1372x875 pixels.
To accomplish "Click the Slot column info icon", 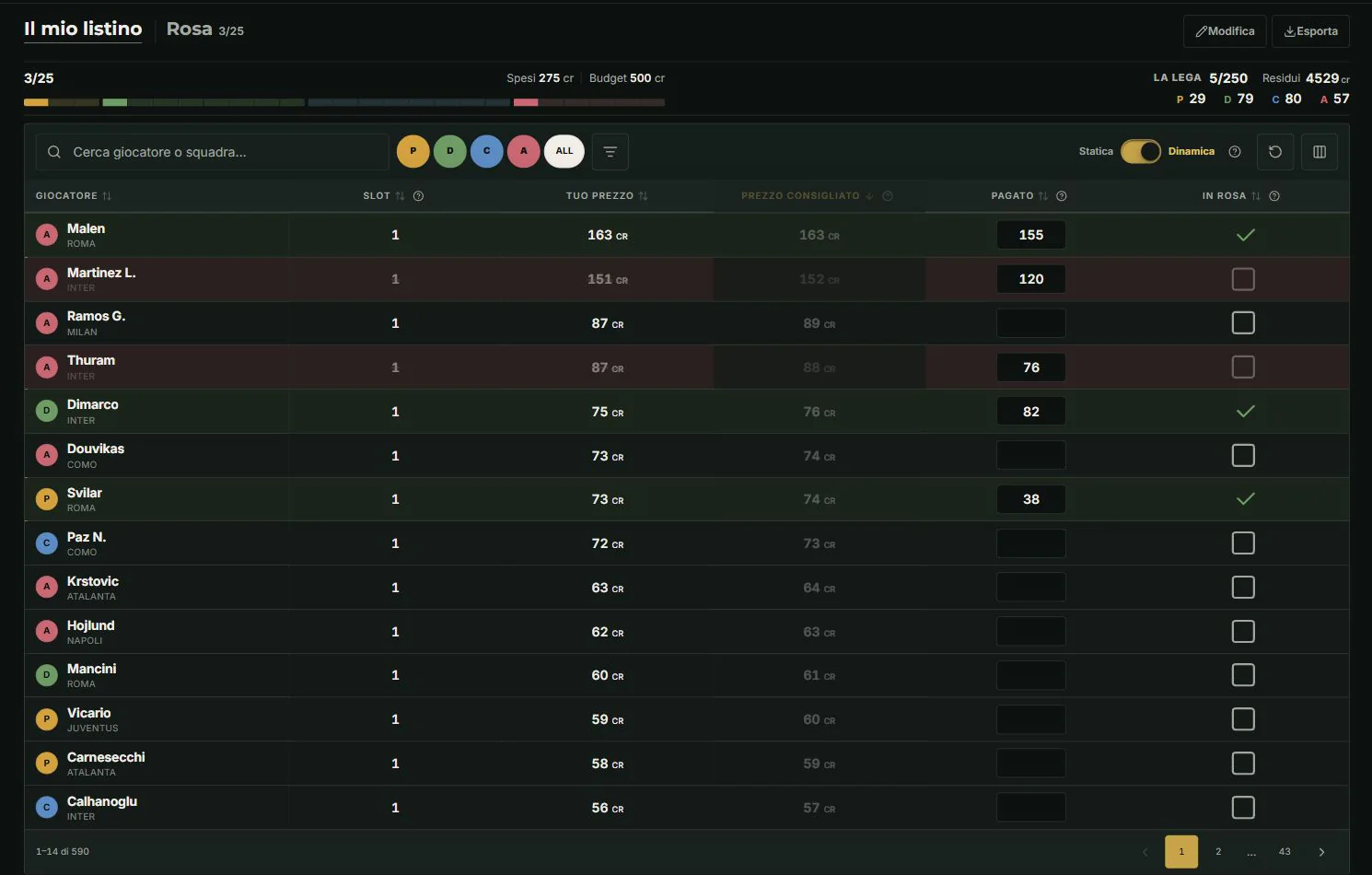I will point(418,196).
